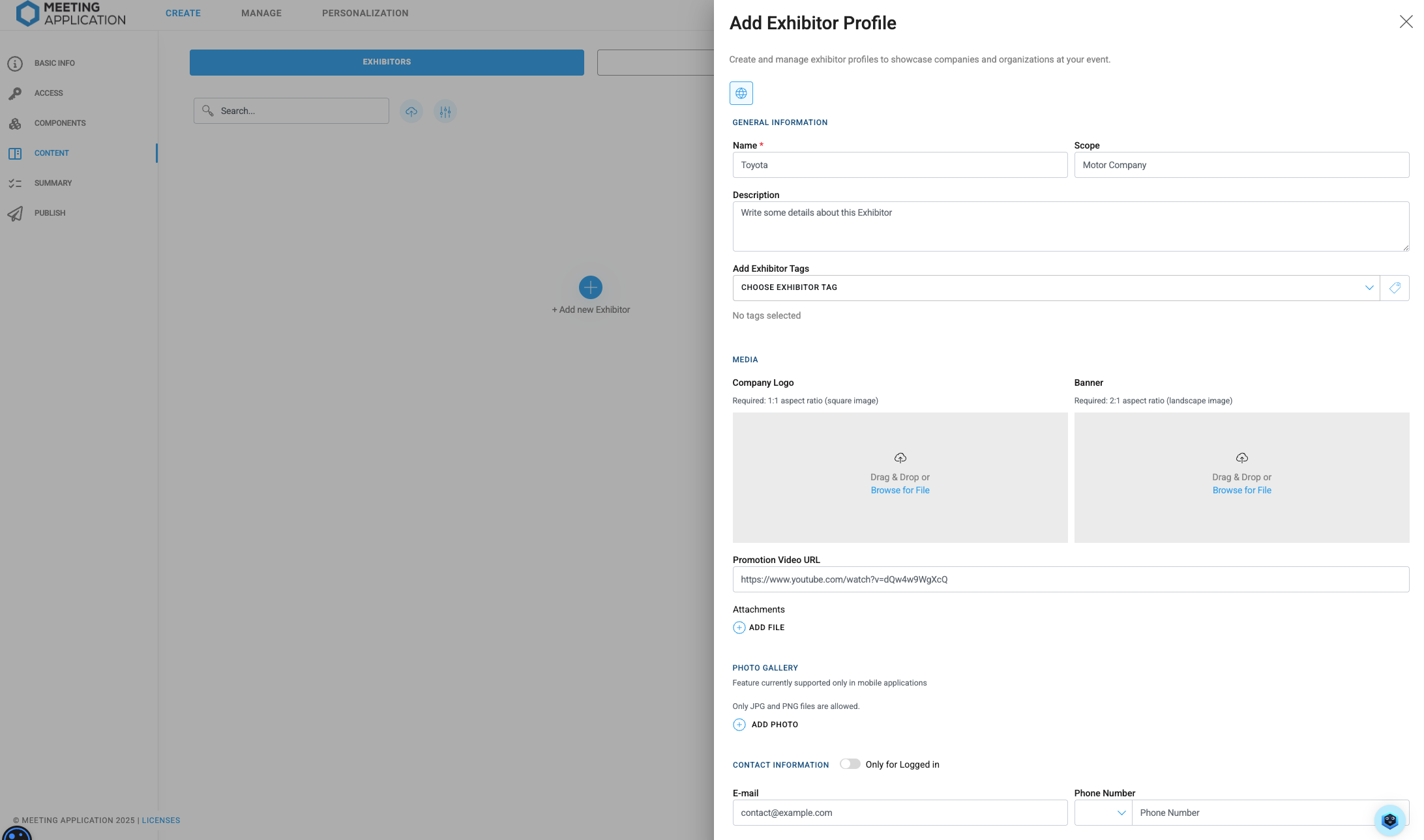Click Browse for File under Company Logo

click(900, 490)
